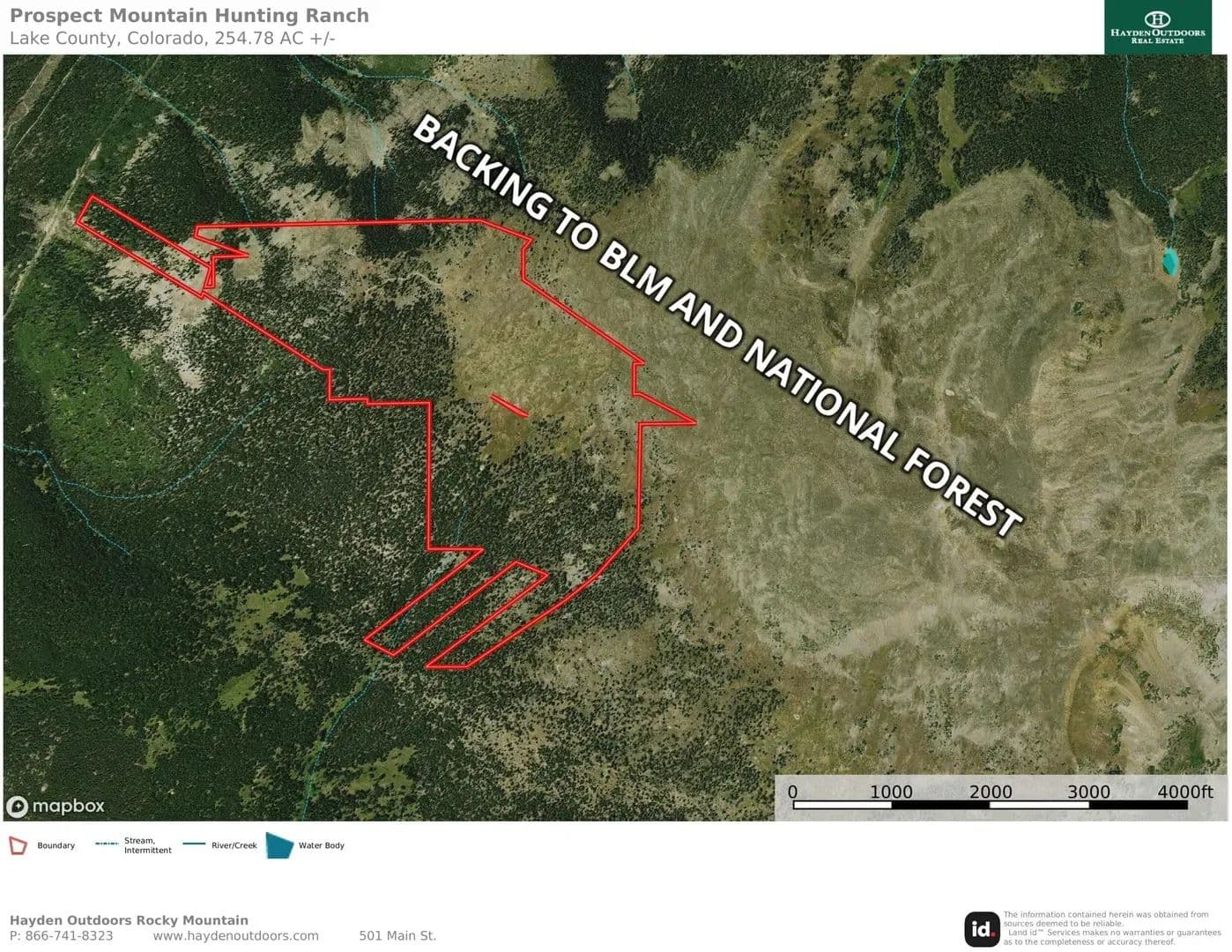
Task: Click the River/Creek legend line symbol
Action: point(194,844)
